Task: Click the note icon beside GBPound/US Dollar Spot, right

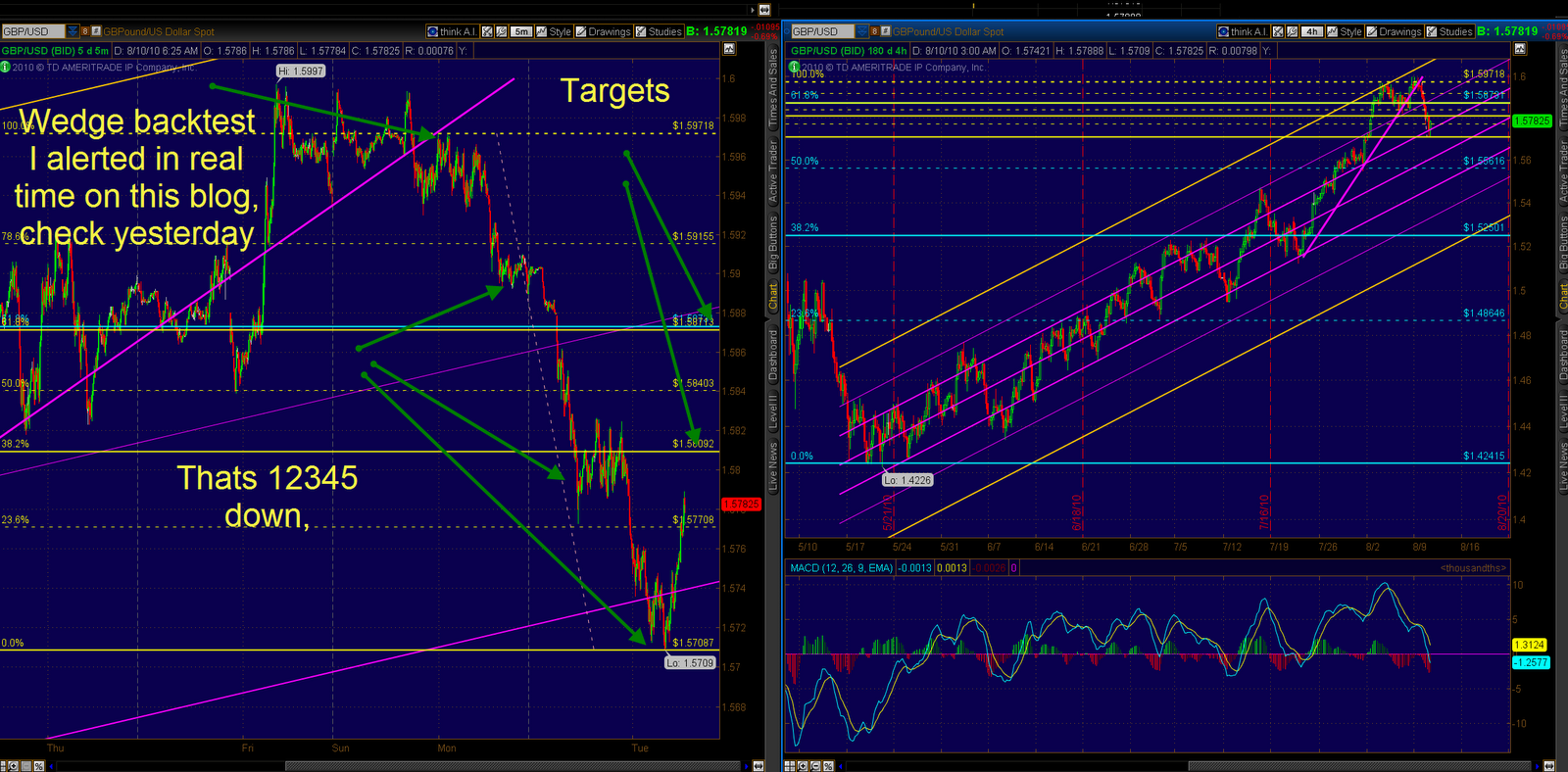Action: (x=886, y=31)
